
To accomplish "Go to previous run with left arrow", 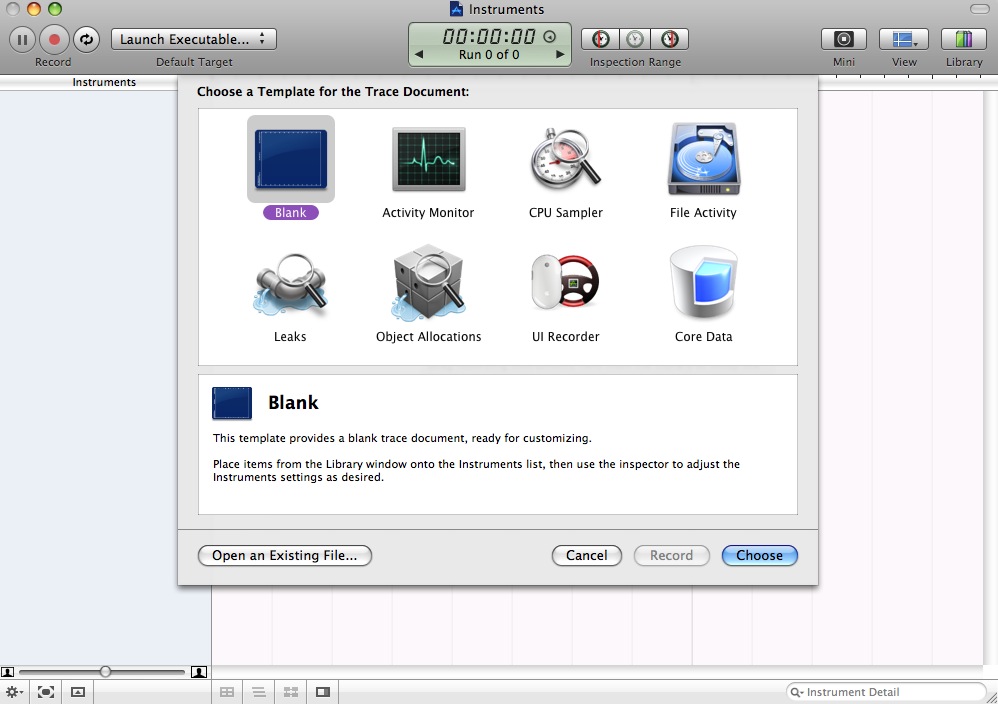I will 418,55.
